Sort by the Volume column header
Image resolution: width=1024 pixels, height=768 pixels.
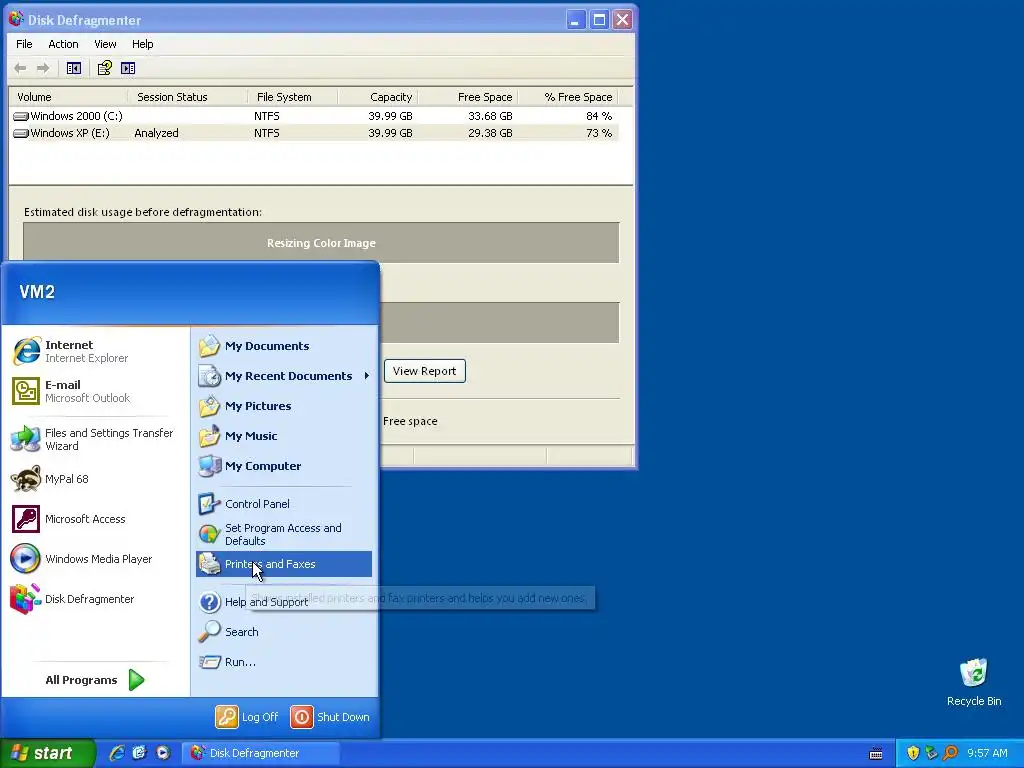[69, 97]
